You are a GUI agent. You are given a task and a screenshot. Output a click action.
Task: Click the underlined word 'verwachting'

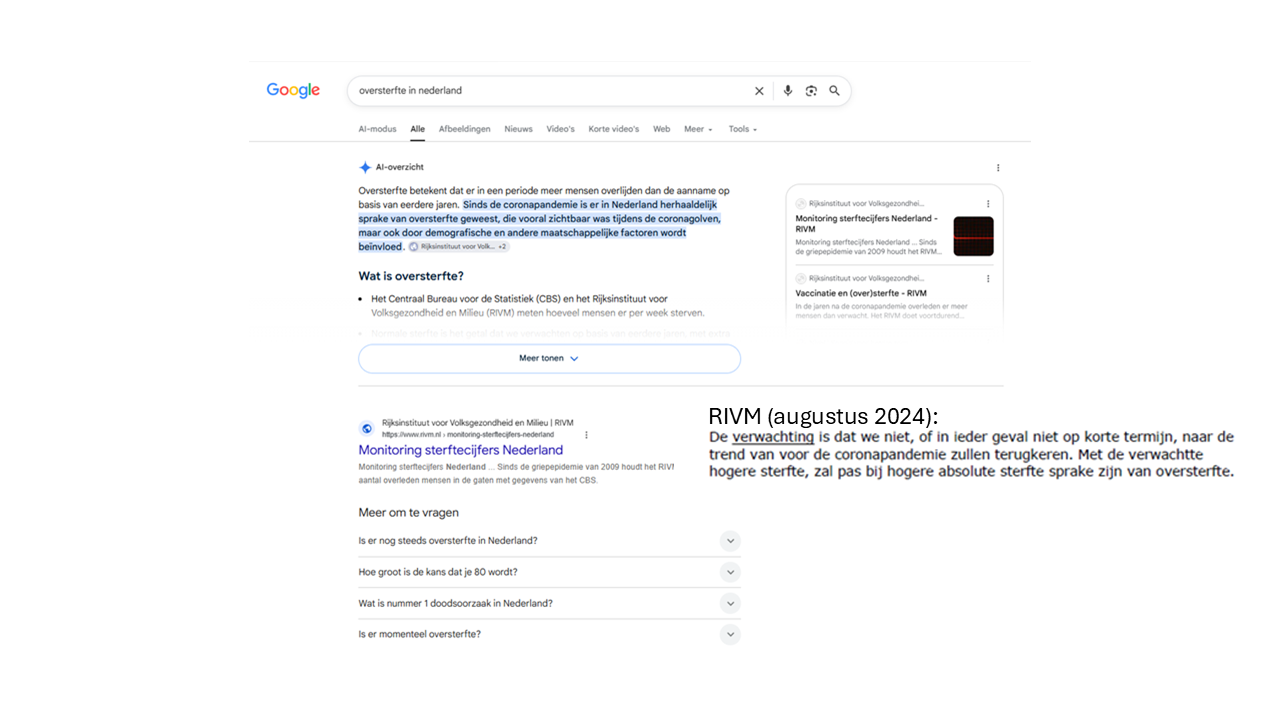pos(773,437)
